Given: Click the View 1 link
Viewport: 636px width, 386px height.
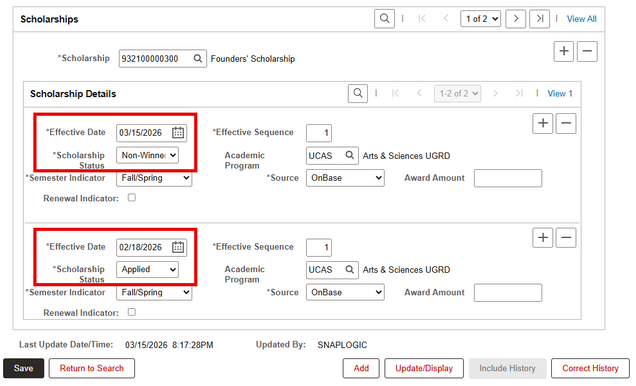Looking at the screenshot, I should pyautogui.click(x=560, y=94).
